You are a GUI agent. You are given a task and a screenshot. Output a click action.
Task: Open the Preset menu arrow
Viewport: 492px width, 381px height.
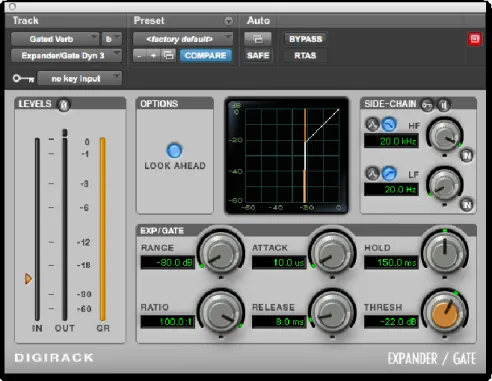228,21
